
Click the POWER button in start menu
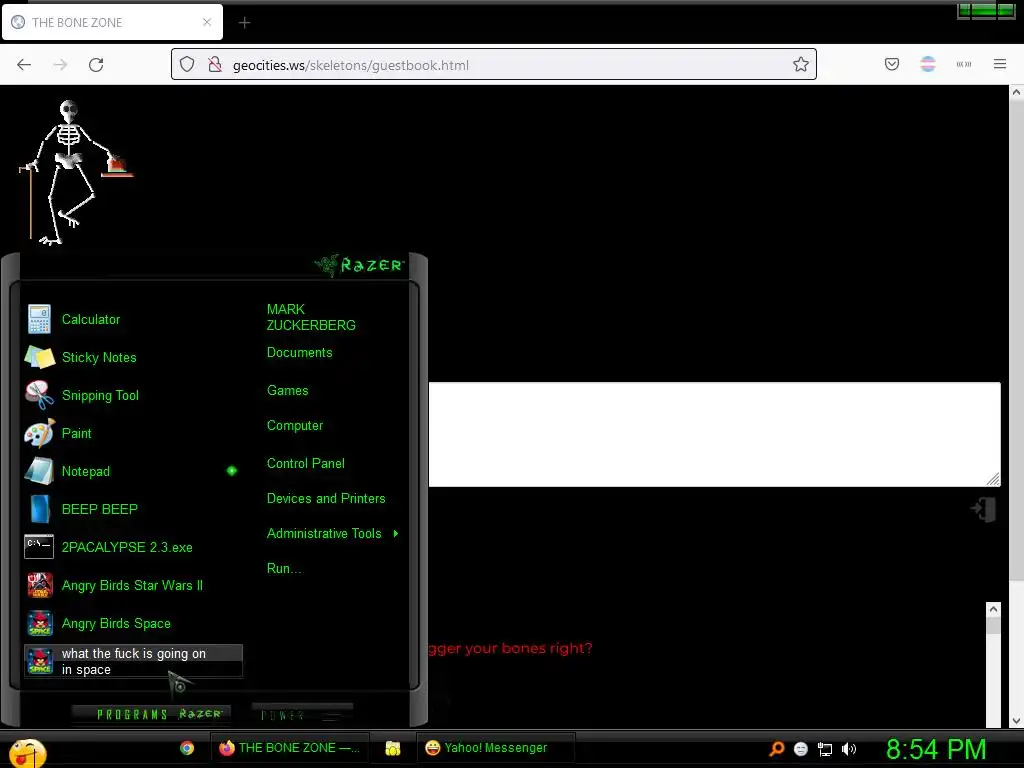click(x=302, y=714)
